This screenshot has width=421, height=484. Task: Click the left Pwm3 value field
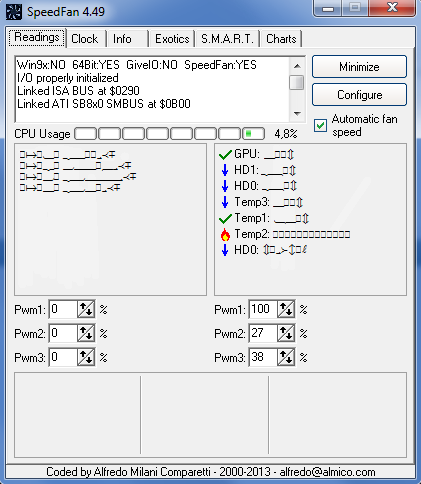pyautogui.click(x=63, y=357)
